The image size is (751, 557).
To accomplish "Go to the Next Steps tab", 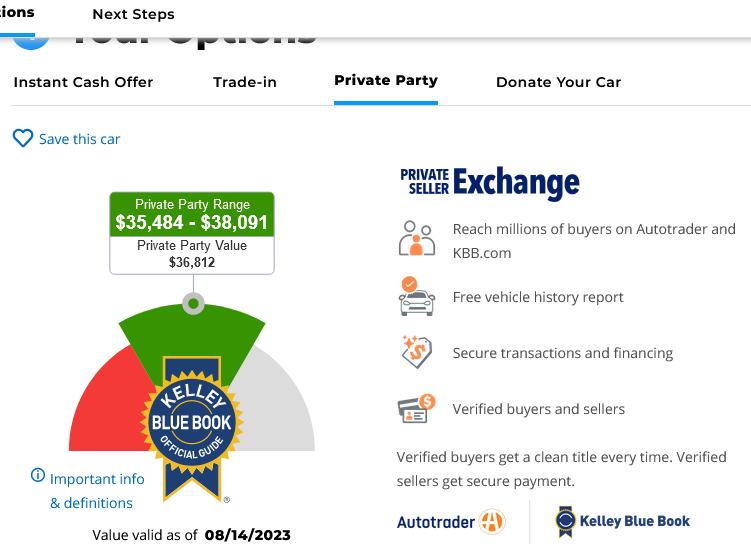I will (133, 14).
